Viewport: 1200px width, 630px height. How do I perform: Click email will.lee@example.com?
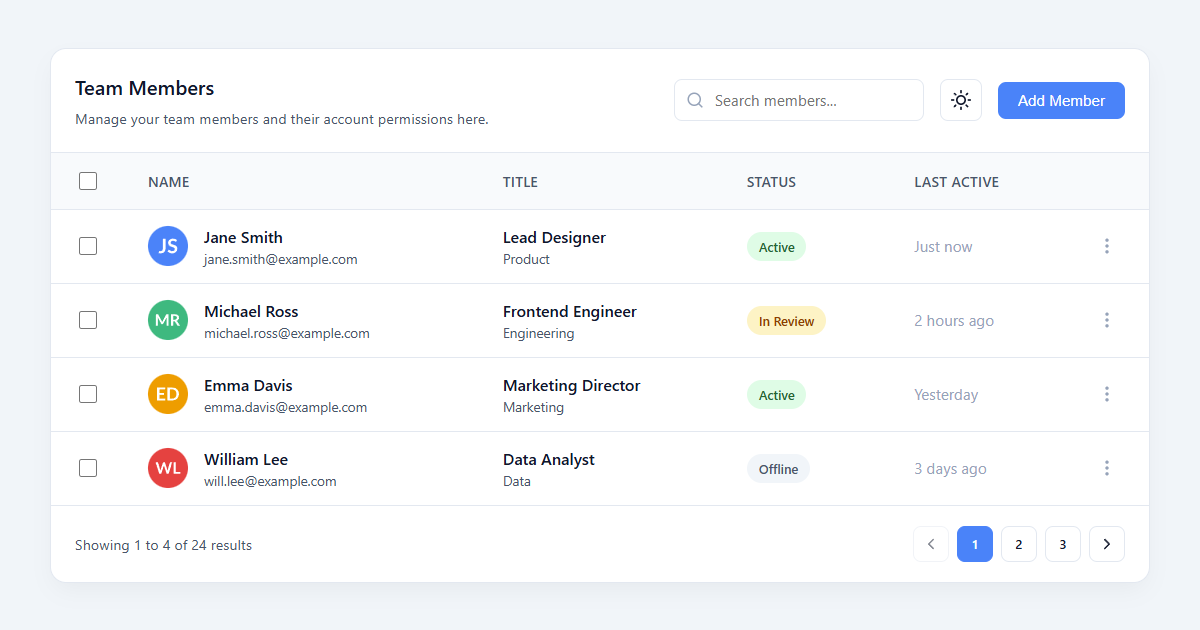click(270, 481)
